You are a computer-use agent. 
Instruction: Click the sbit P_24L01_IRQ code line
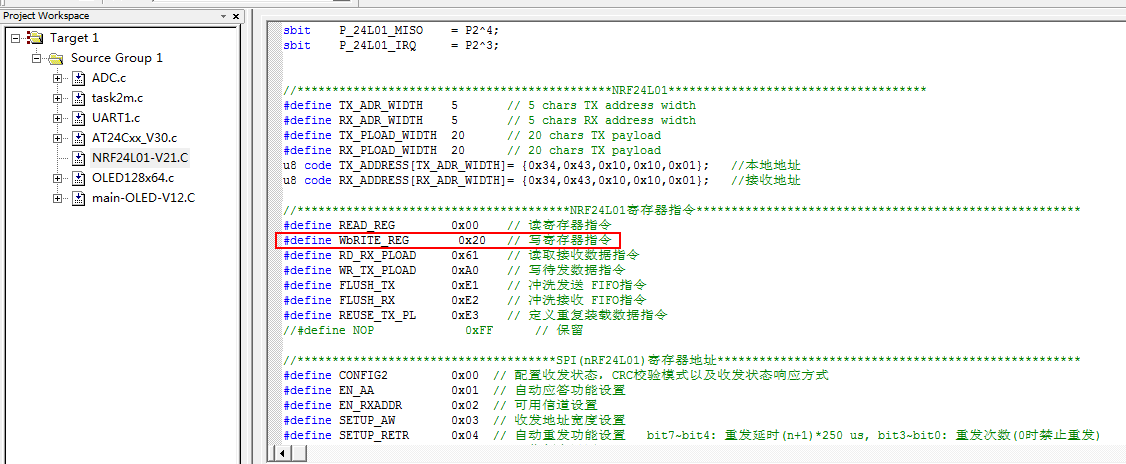click(x=391, y=45)
